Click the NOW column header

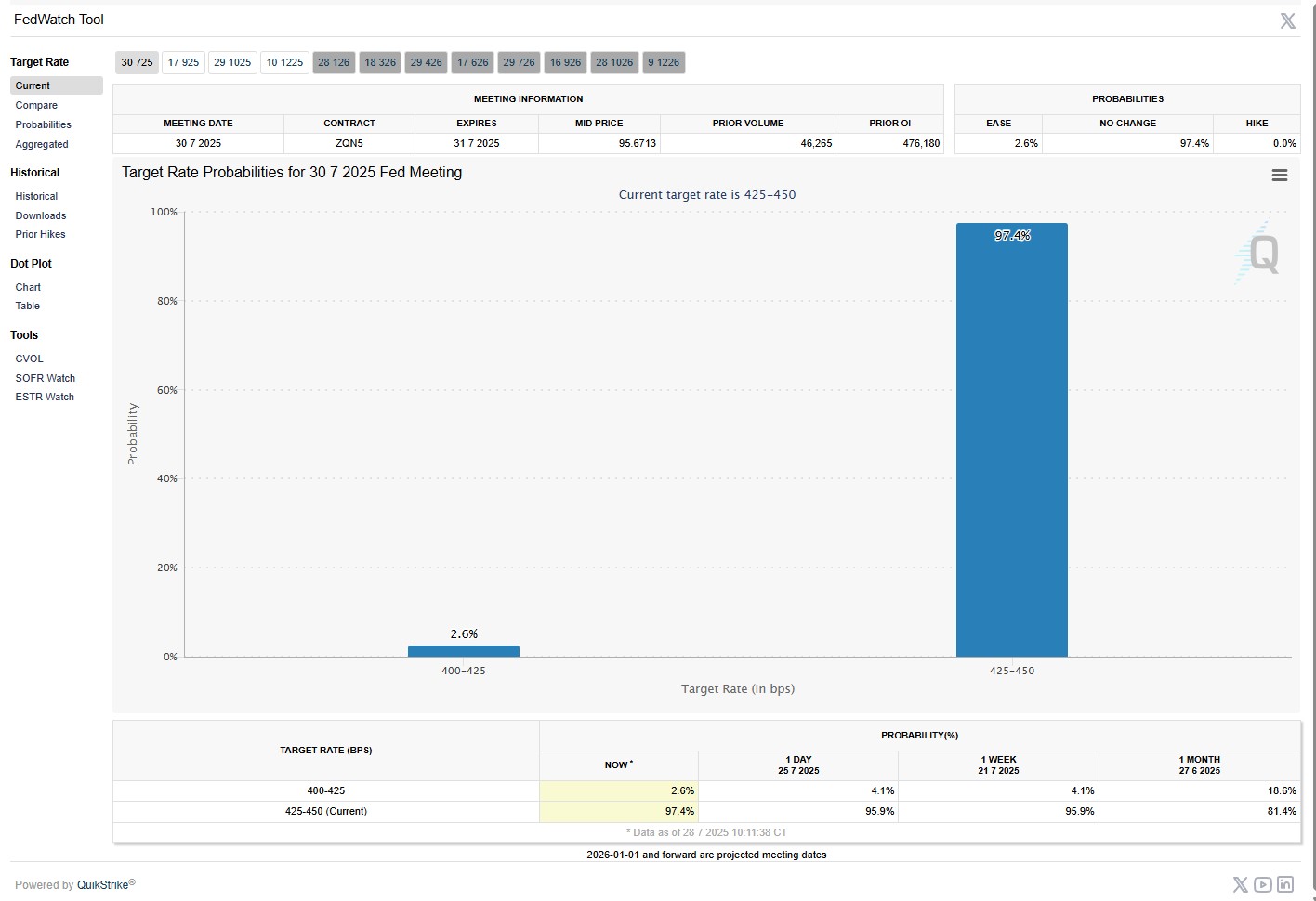coord(619,764)
